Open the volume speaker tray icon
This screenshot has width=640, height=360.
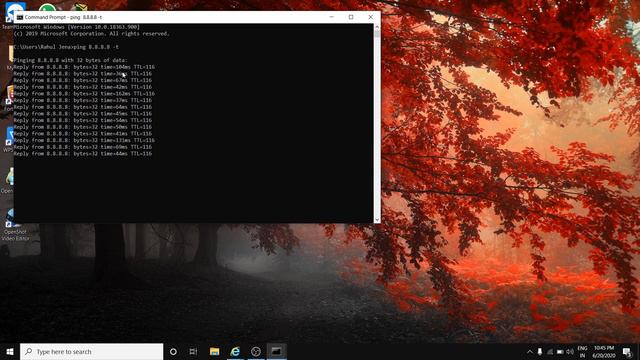570,351
